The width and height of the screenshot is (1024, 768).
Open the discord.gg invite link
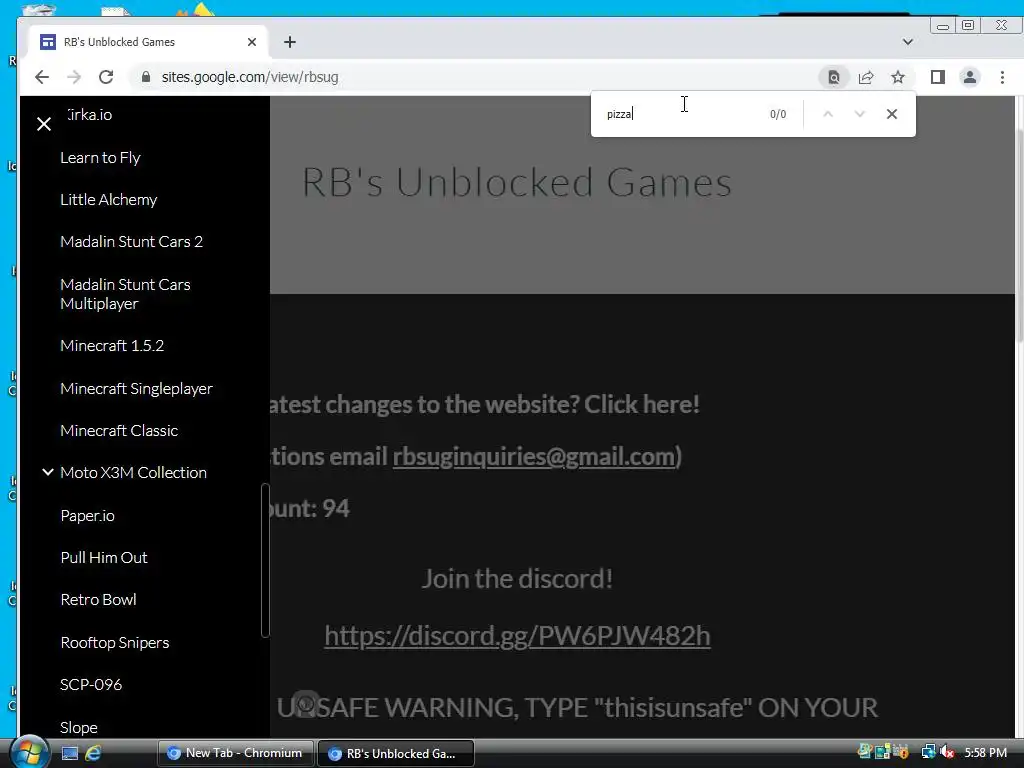coord(517,635)
